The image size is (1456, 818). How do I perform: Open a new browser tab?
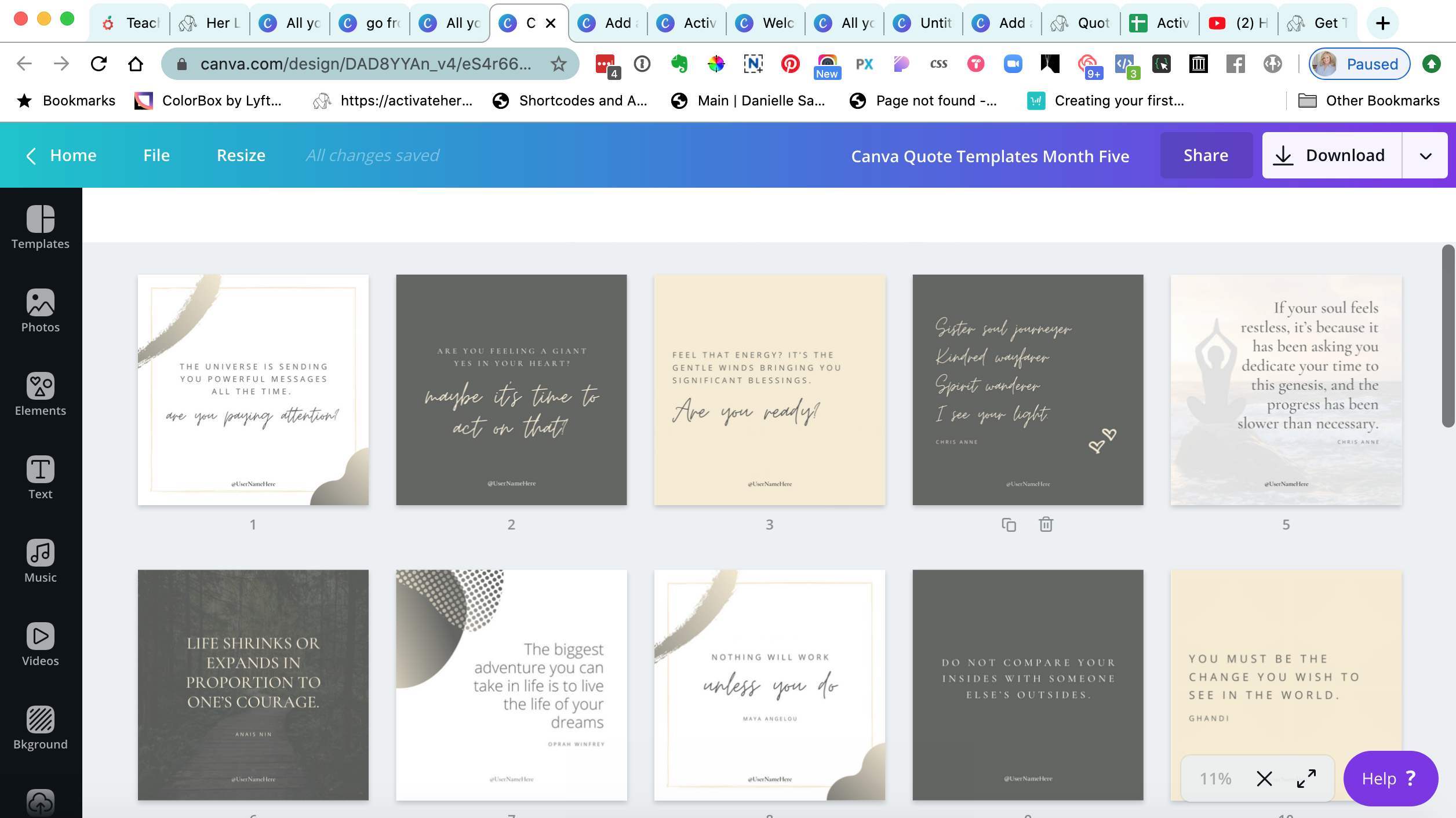pyautogui.click(x=1383, y=23)
